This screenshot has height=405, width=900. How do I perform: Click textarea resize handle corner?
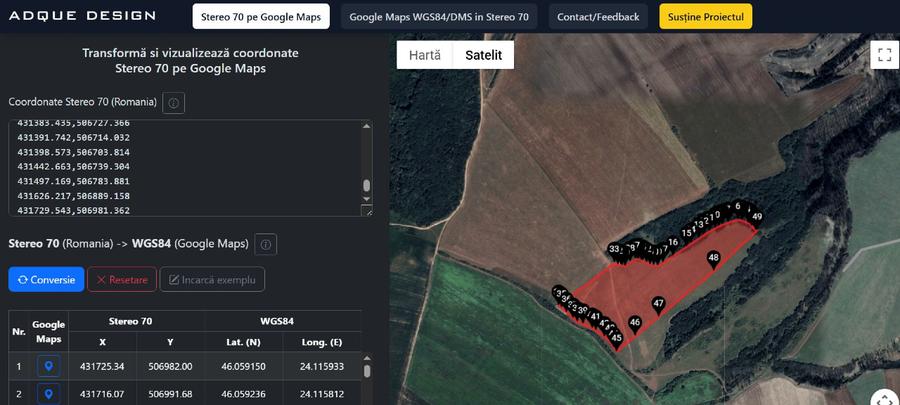click(x=367, y=211)
